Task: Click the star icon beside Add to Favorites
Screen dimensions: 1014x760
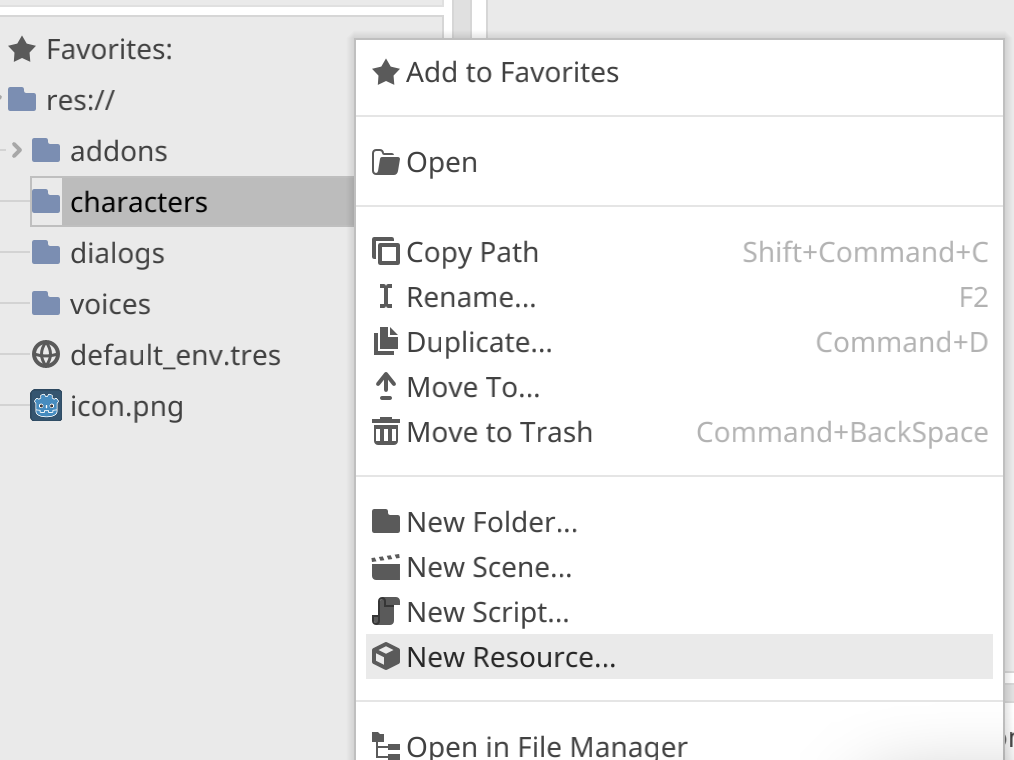Action: coord(385,73)
